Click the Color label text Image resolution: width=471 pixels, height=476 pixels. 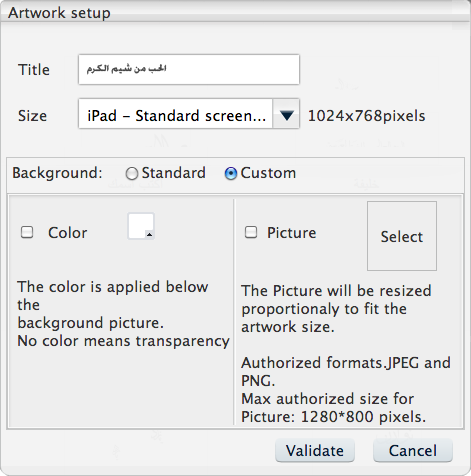pos(68,233)
